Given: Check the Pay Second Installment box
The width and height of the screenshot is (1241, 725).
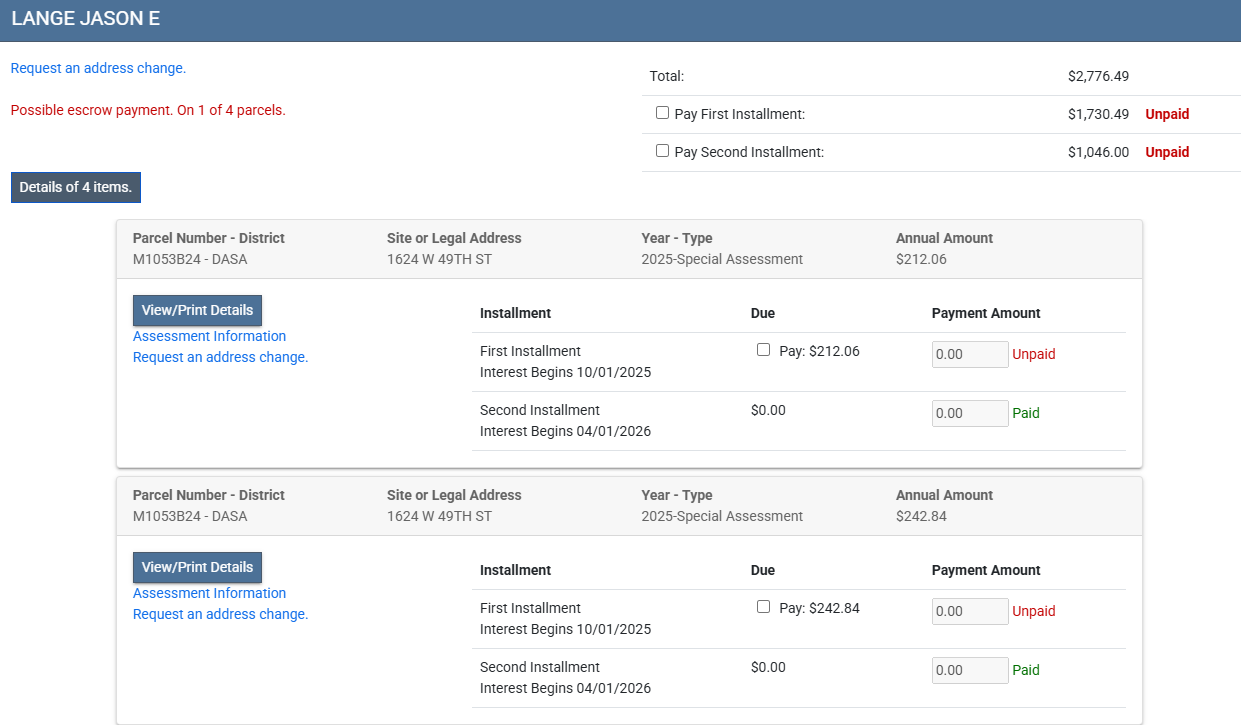Looking at the screenshot, I should [x=662, y=151].
